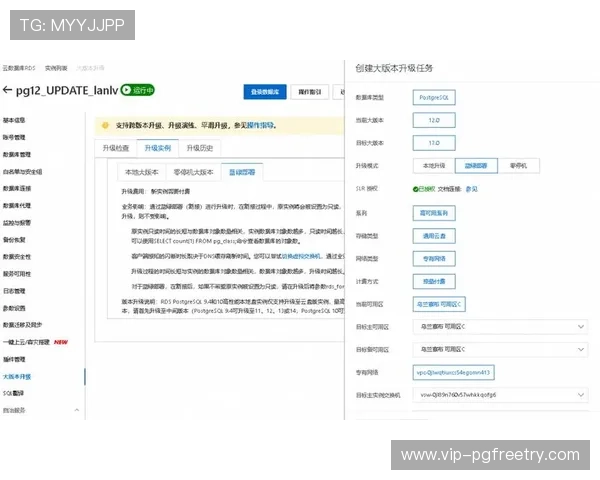
Task: Switch to the 升级检查 tab
Action: coord(117,147)
